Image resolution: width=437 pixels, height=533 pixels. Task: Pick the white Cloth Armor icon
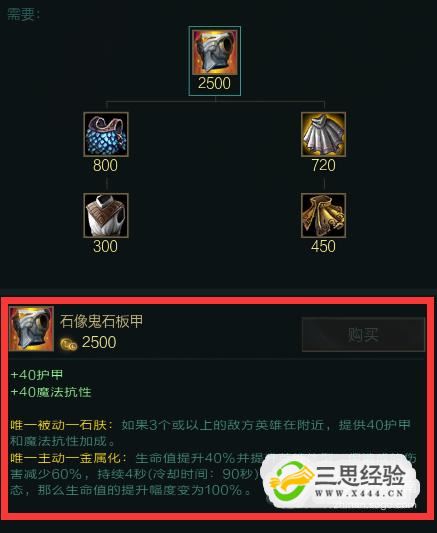pyautogui.click(x=106, y=215)
